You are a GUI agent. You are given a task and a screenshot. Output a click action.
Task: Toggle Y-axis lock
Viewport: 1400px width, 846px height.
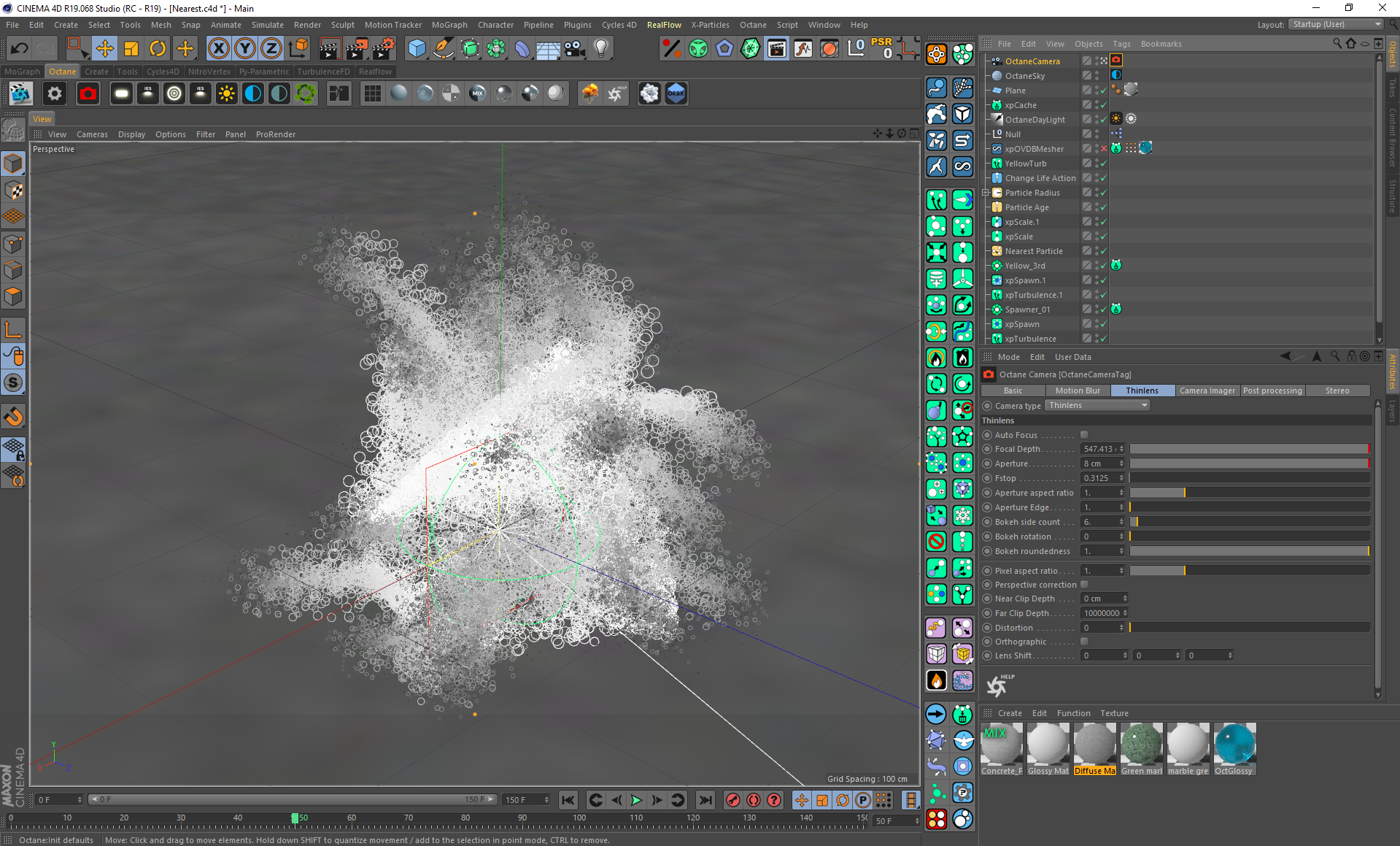point(245,49)
